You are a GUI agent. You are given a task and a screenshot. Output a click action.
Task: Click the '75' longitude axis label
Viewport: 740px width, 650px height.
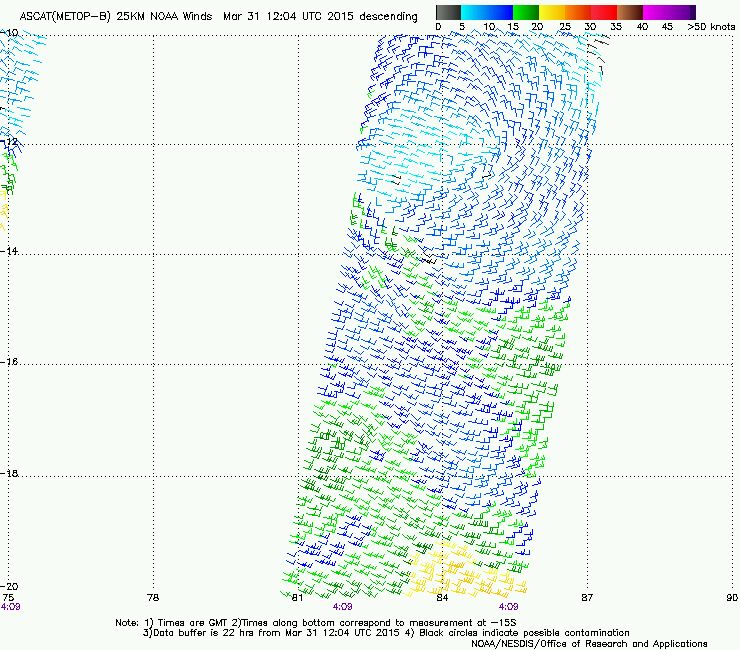point(8,598)
